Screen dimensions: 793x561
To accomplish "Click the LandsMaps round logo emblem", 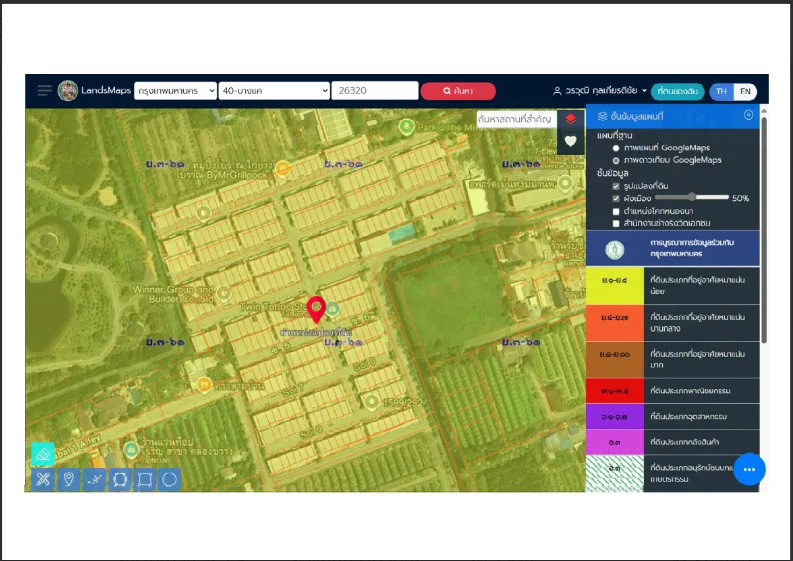I will pos(68,91).
